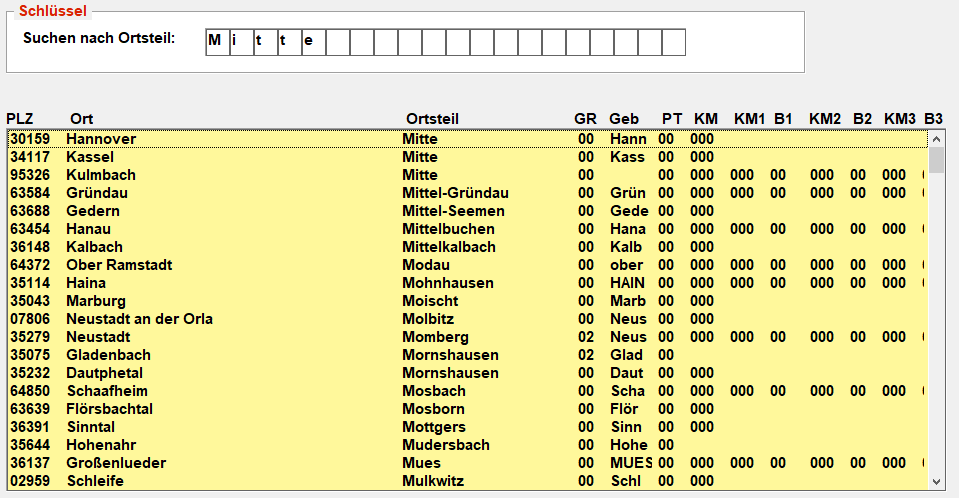Click the first search box containing M
Screen dimensions: 959x498
tap(218, 42)
